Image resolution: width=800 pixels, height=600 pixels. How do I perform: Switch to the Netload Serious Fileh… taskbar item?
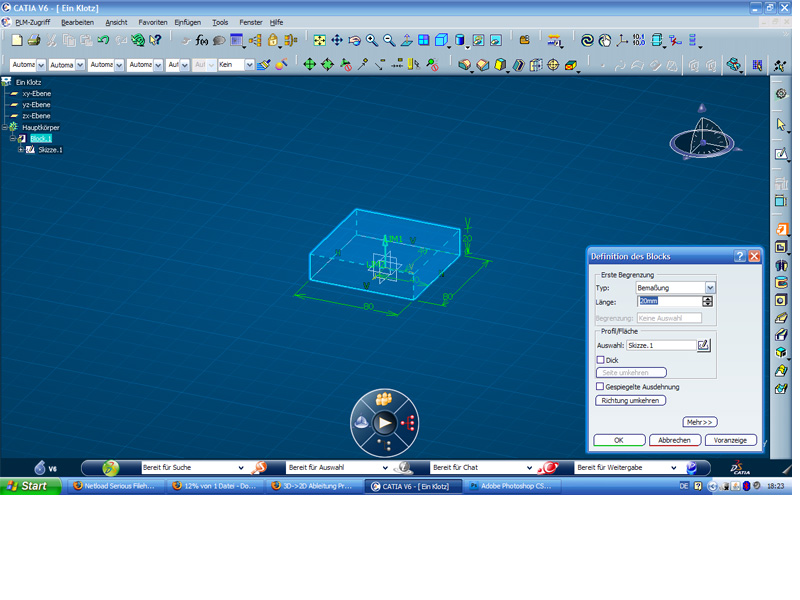(116, 486)
